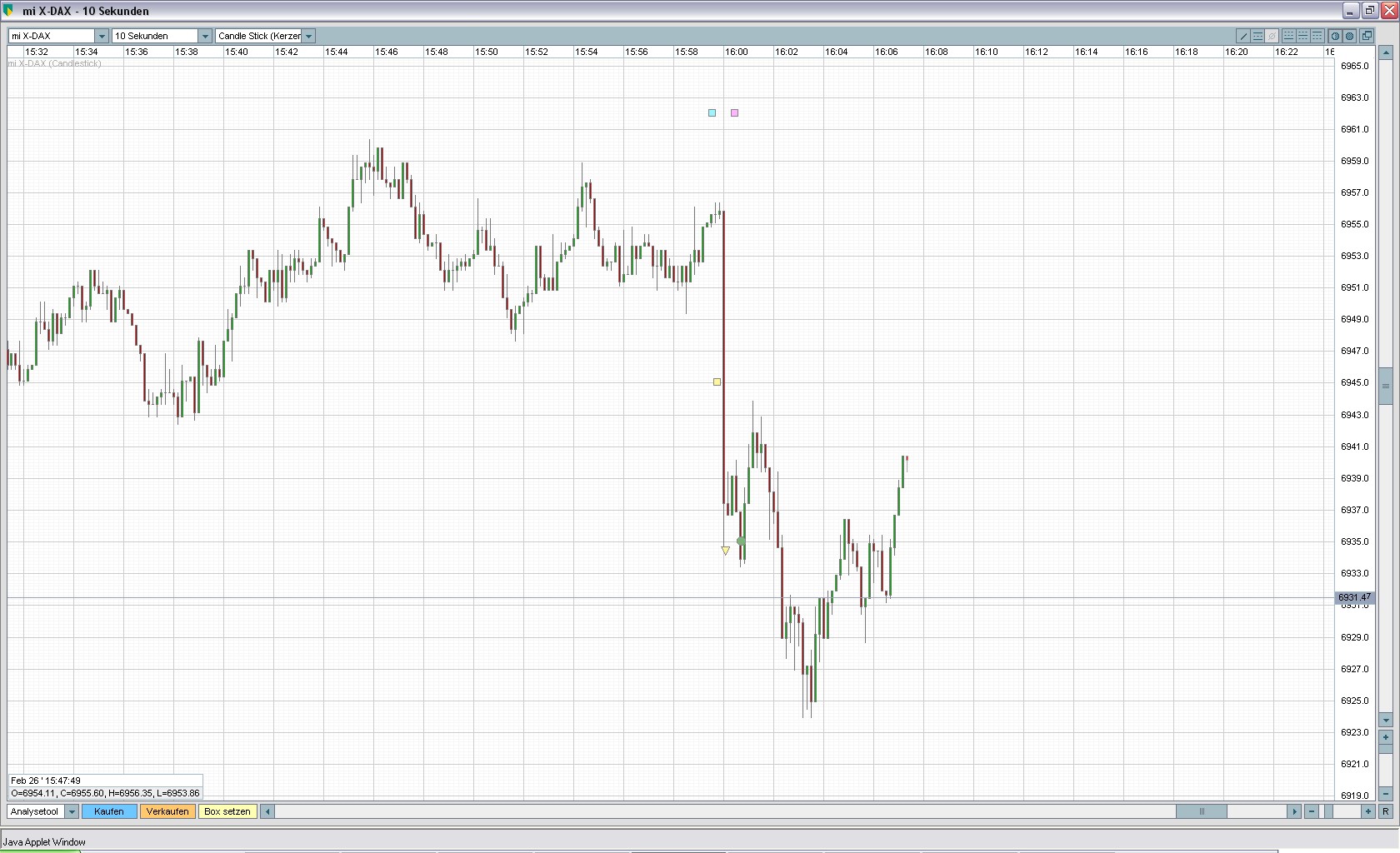Image resolution: width=1400 pixels, height=853 pixels.
Task: Click the green circle marker on the chart
Action: pyautogui.click(x=741, y=541)
